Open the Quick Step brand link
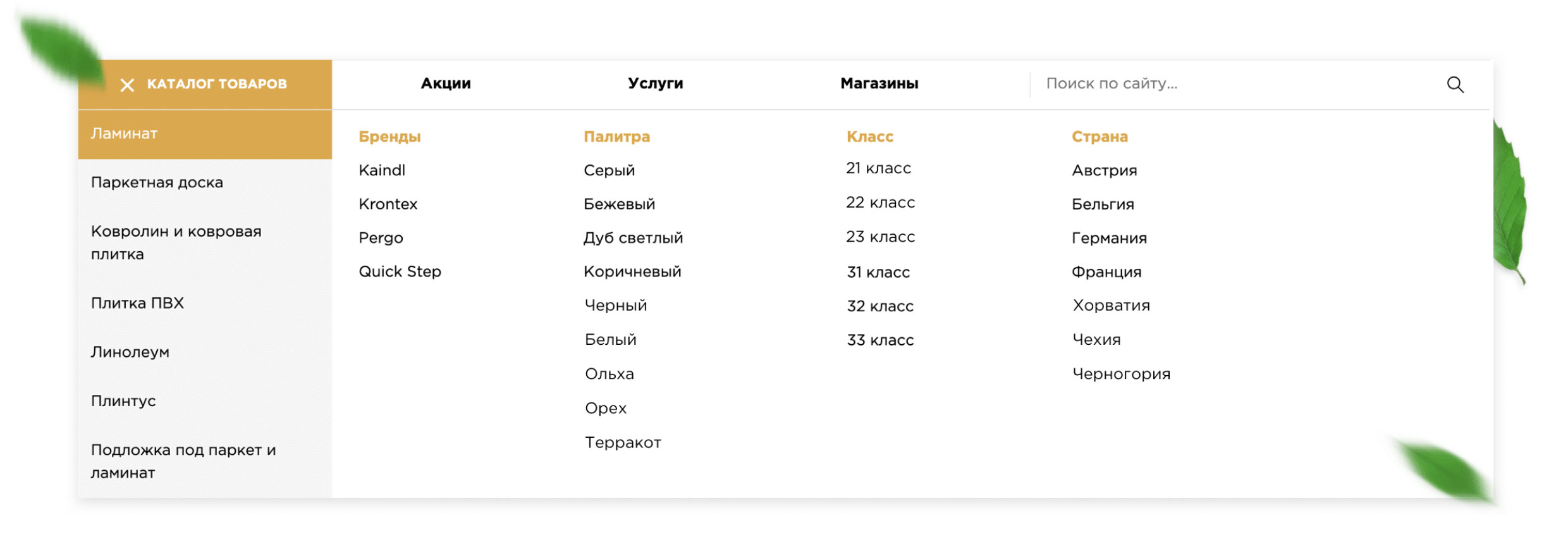Screen dimensions: 1568x534 [x=400, y=271]
